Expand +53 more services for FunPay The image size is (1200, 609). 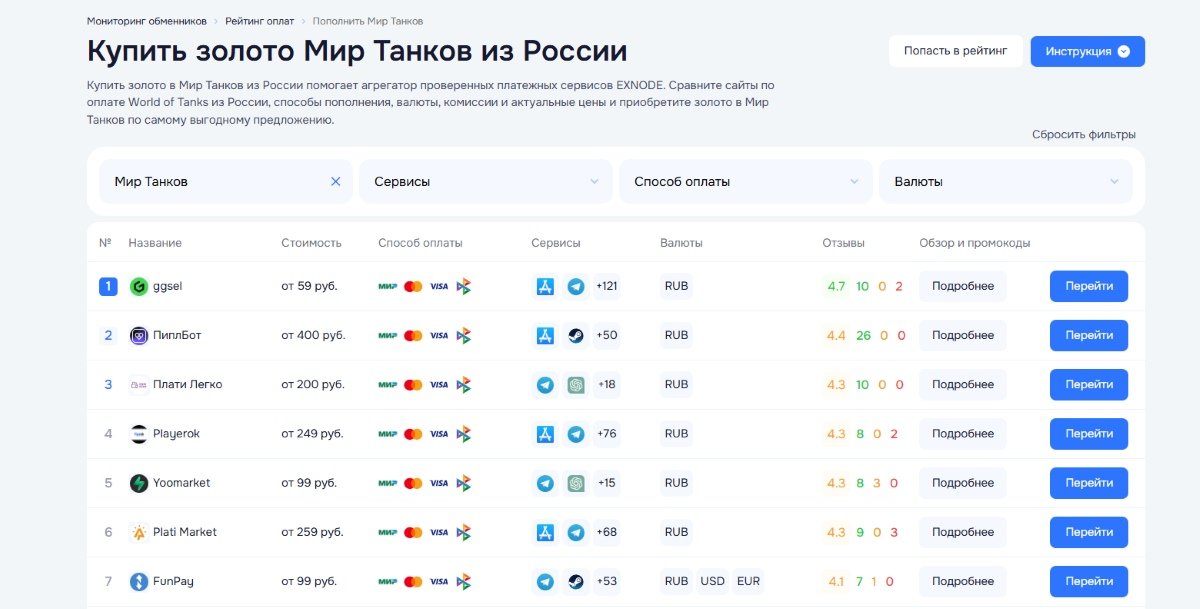pos(607,581)
